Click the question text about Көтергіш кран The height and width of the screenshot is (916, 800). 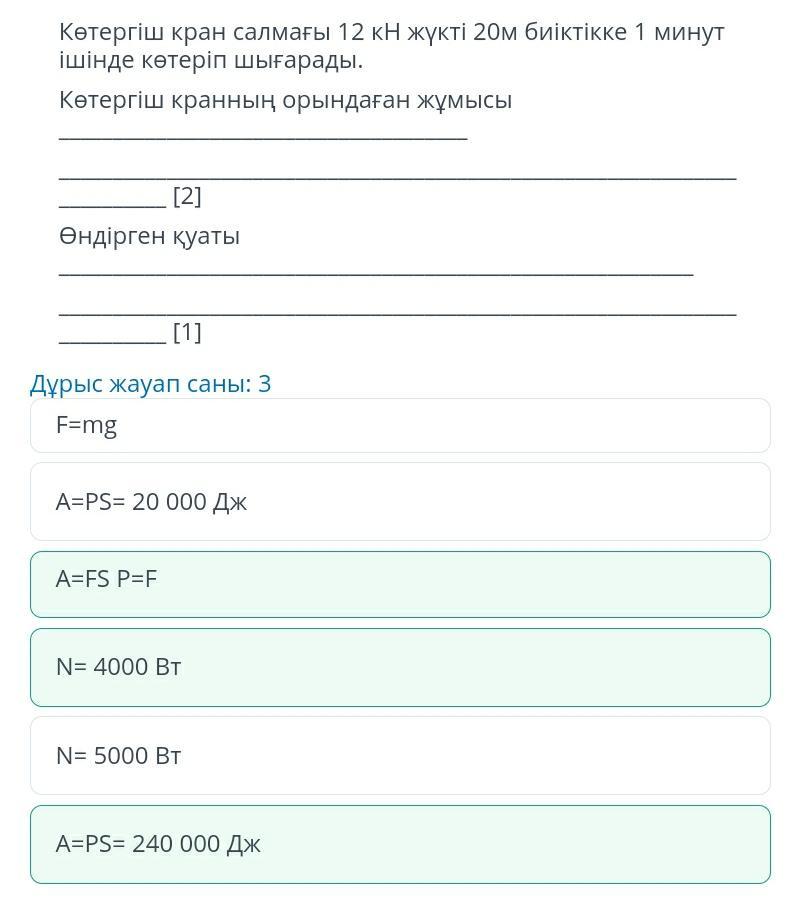390,46
